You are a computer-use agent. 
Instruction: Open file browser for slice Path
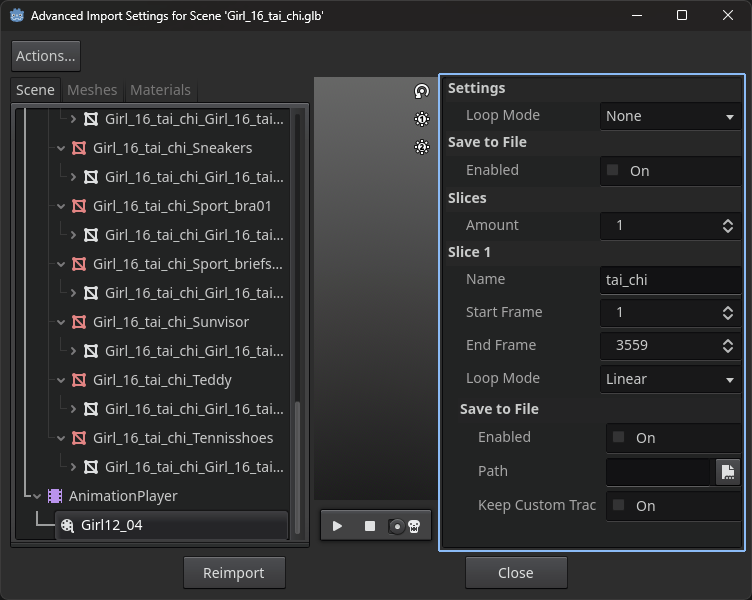click(x=727, y=472)
